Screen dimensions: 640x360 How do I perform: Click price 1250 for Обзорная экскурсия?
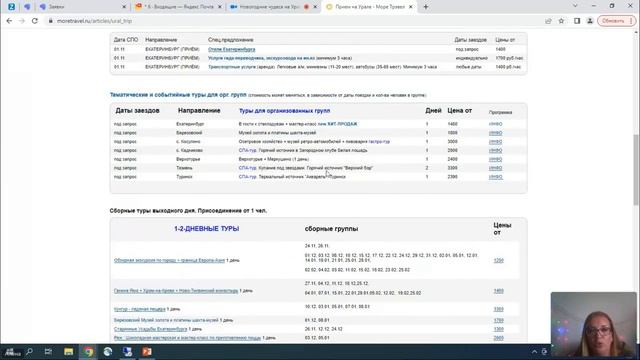(x=498, y=260)
